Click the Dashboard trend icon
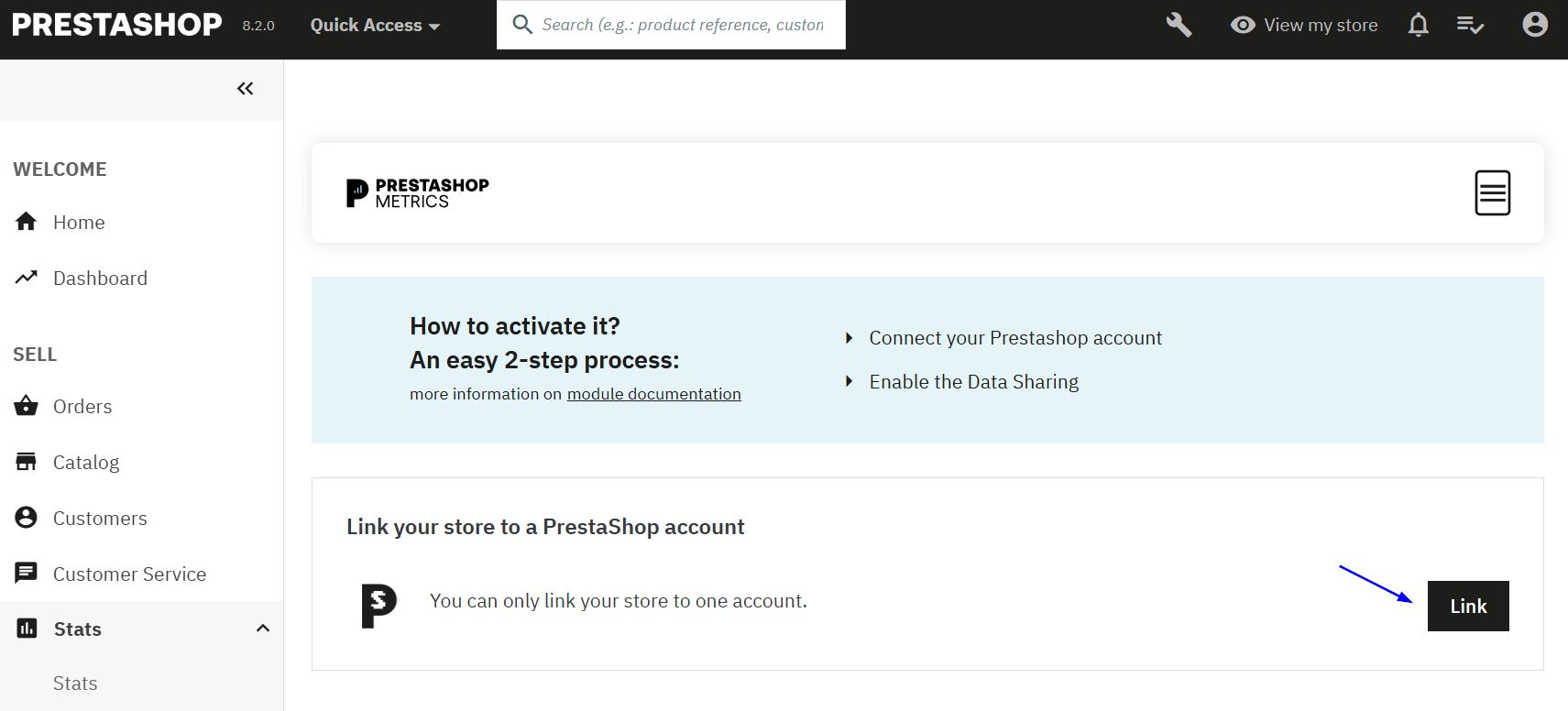Screen dimensions: 1568x711 27,277
